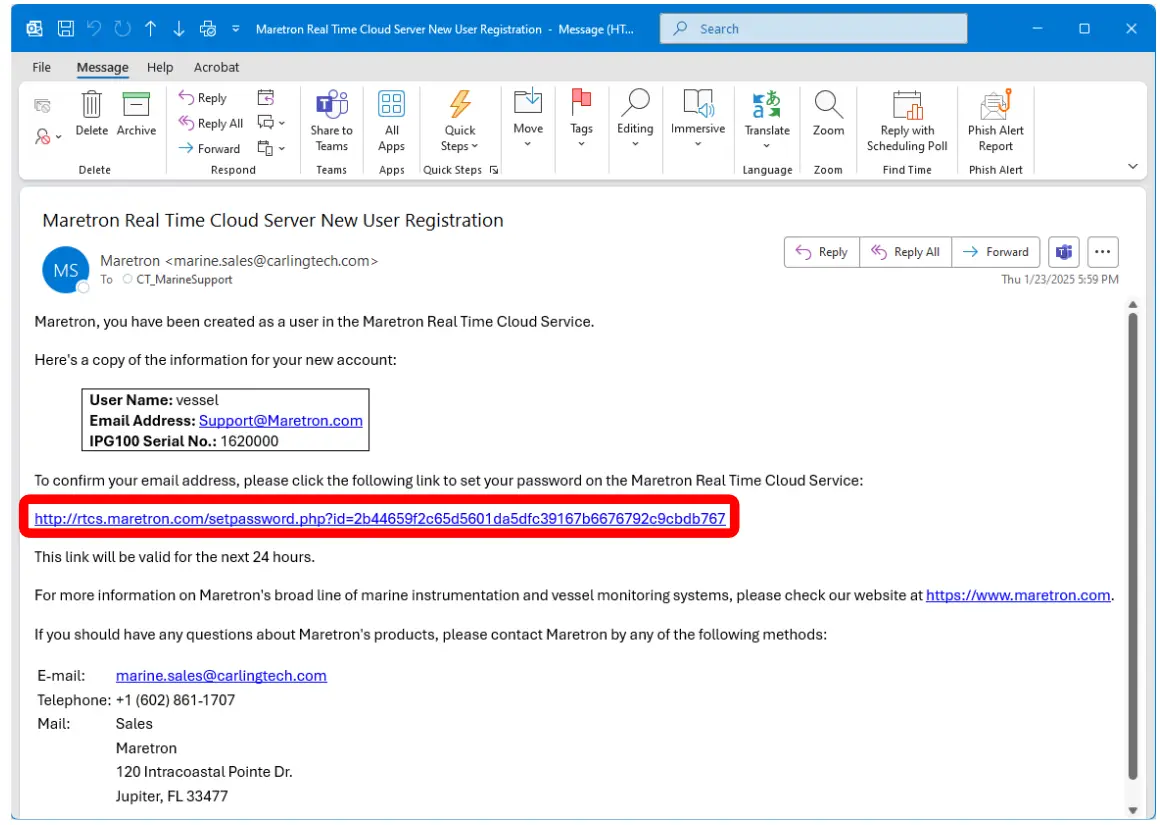The image size is (1160, 825).
Task: Click the CT_MarineSupport recipient
Action: pyautogui.click(x=183, y=280)
